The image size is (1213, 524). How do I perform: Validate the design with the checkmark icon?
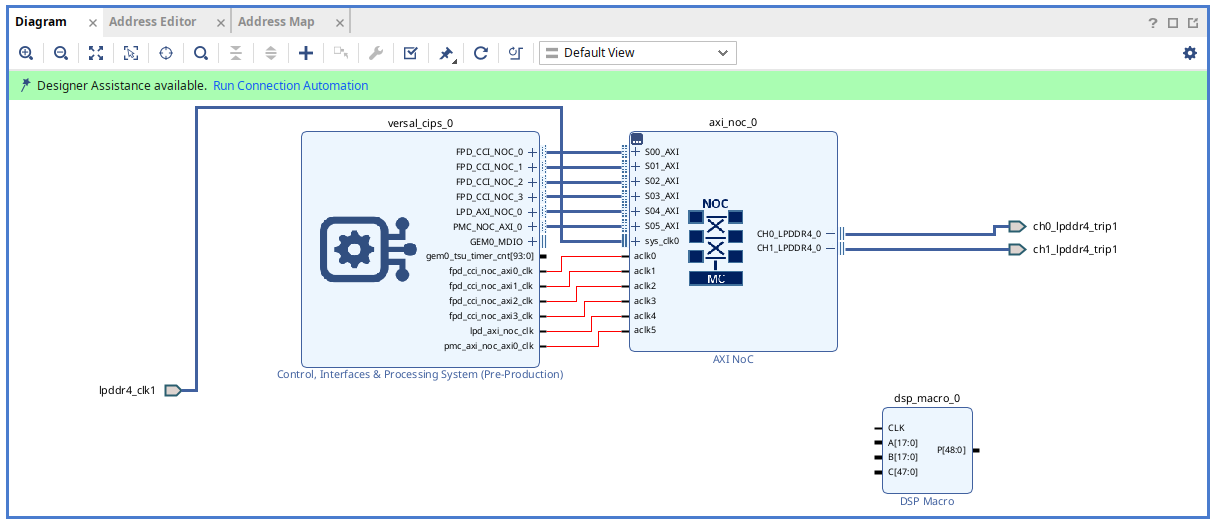point(411,53)
